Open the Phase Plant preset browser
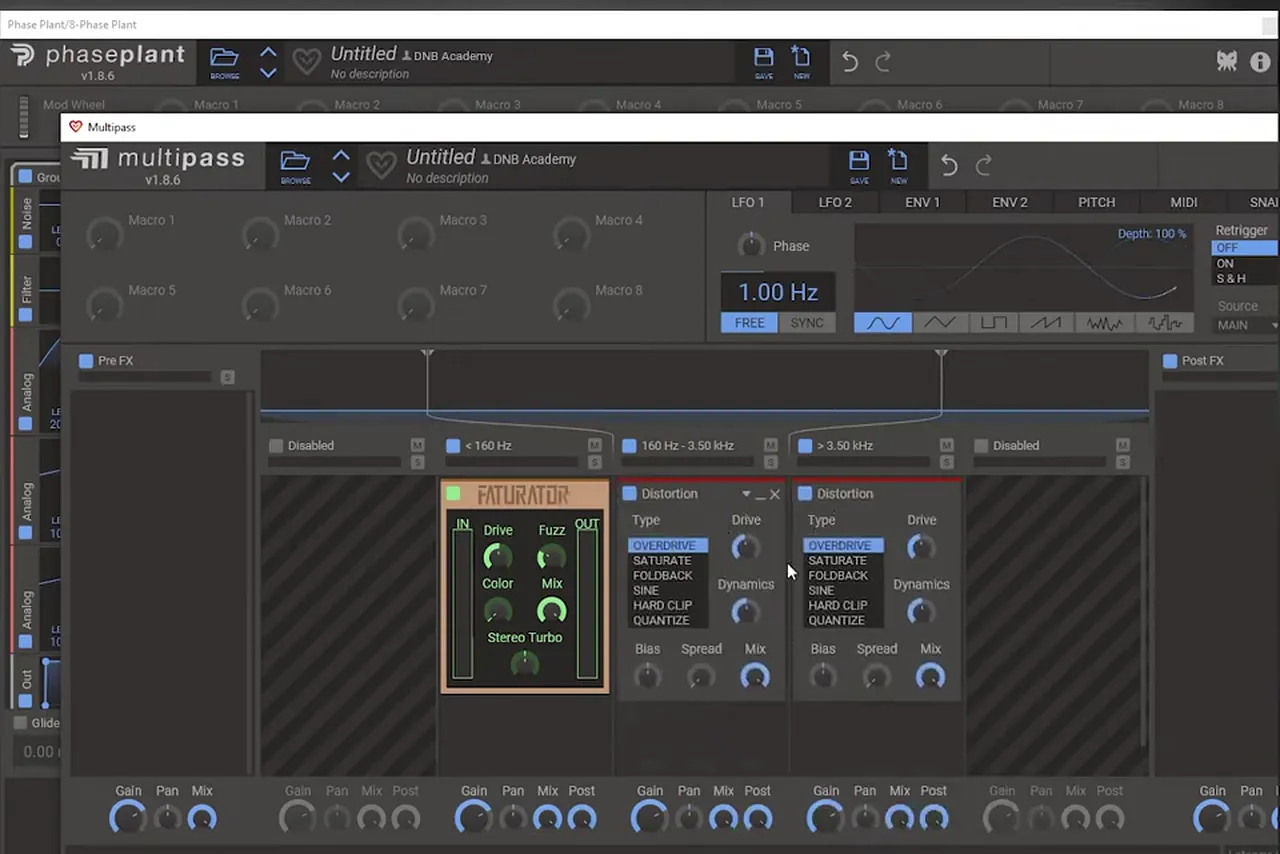 [224, 62]
